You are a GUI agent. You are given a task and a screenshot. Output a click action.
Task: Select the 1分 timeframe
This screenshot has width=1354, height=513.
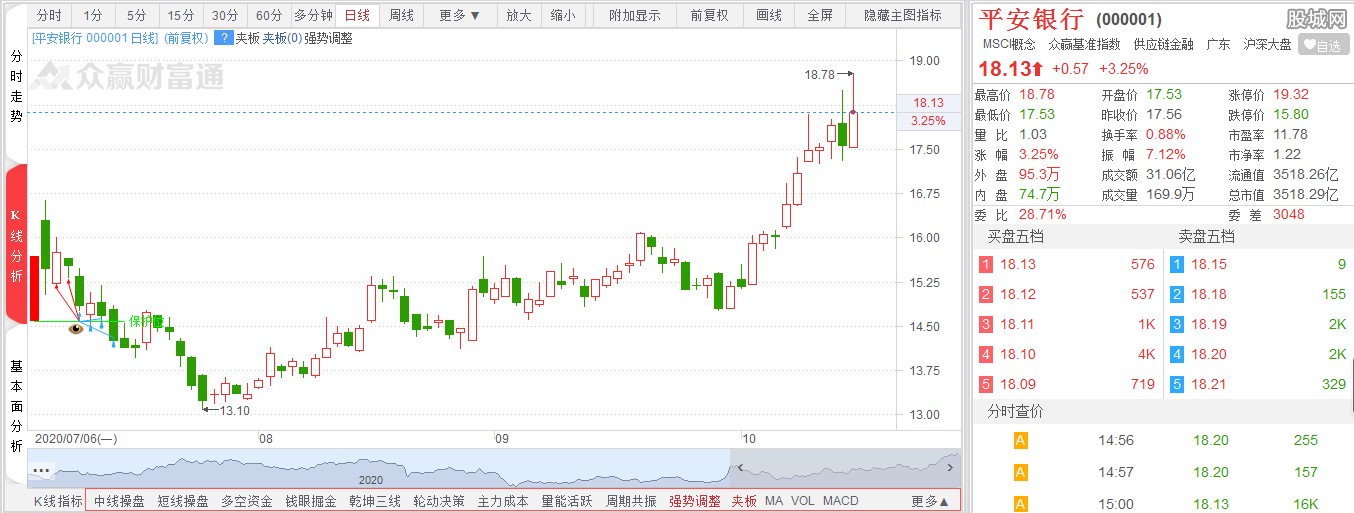[93, 15]
